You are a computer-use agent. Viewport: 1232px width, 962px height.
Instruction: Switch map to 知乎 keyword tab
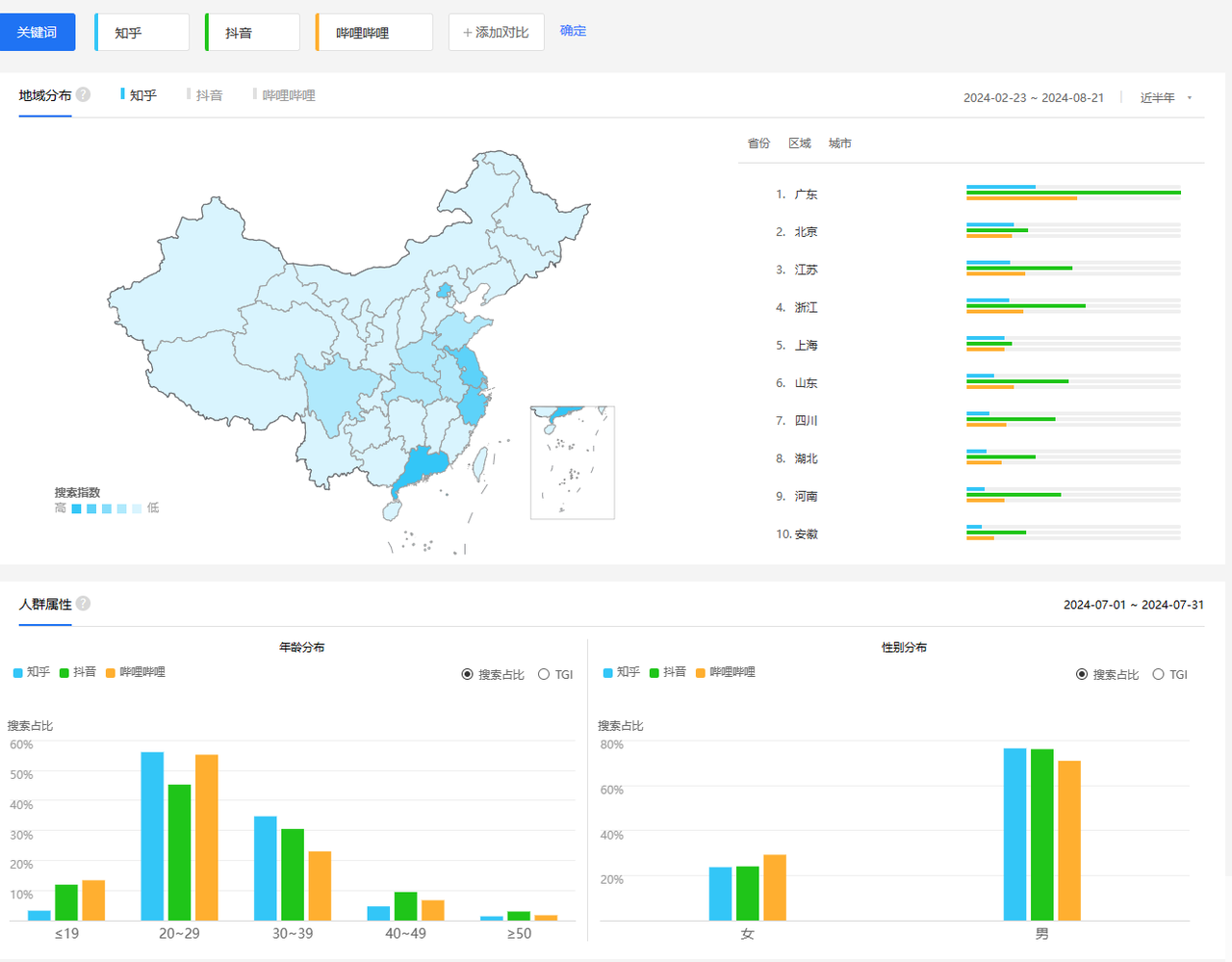[x=139, y=94]
